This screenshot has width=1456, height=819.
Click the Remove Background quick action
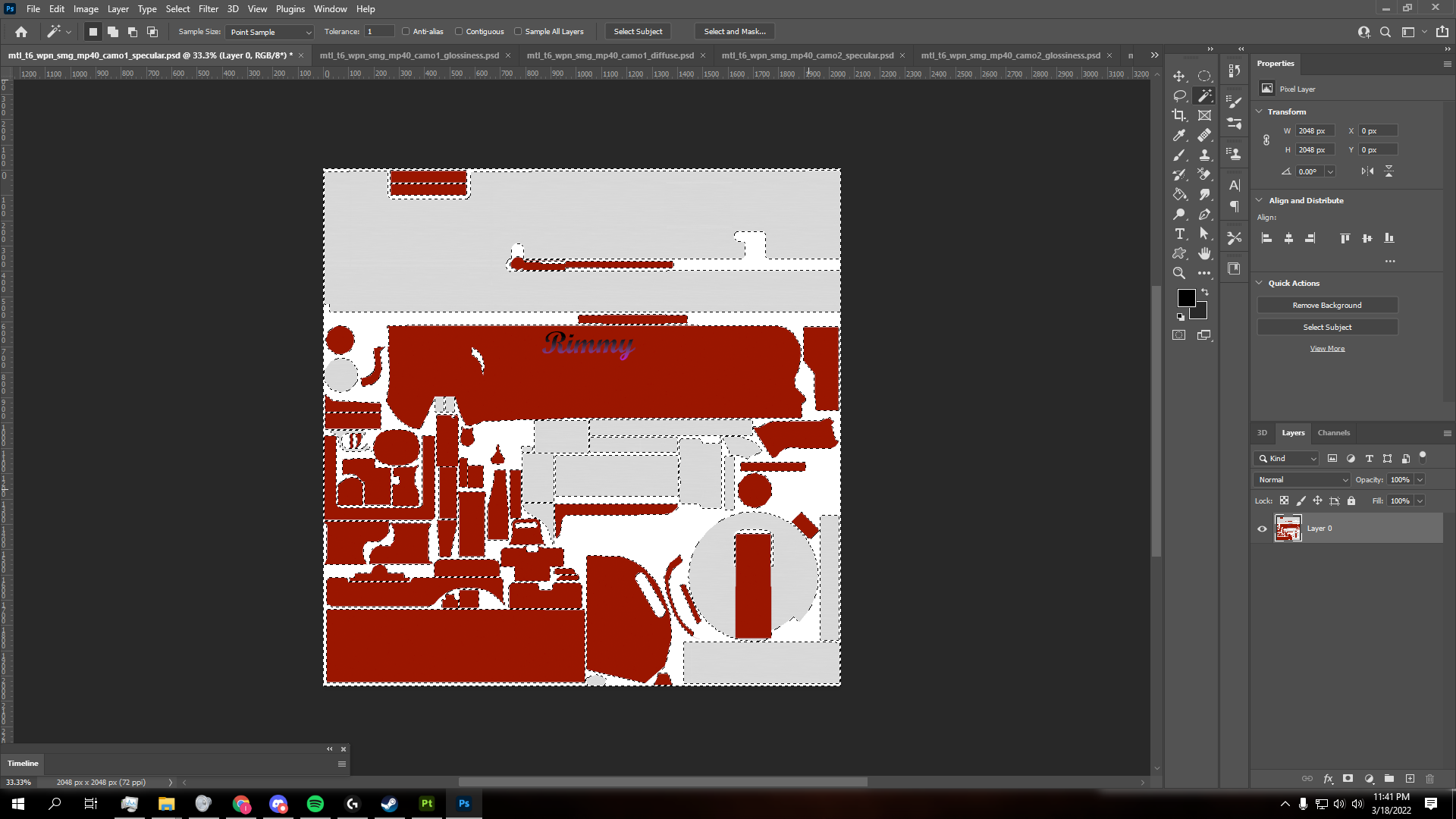pyautogui.click(x=1326, y=305)
